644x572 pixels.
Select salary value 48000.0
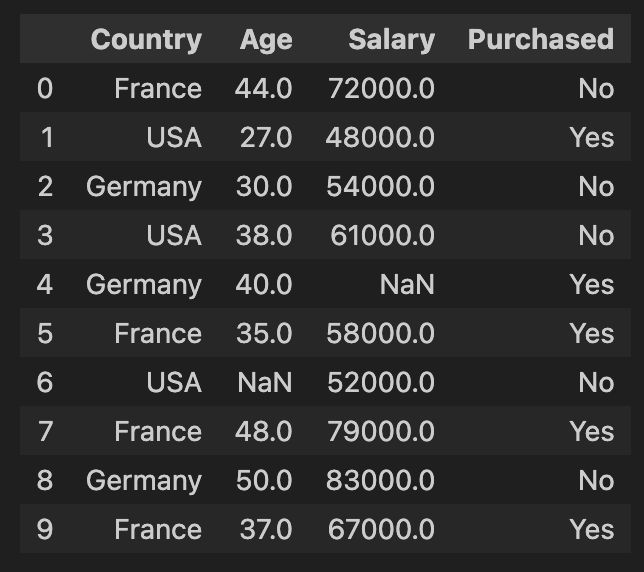(380, 137)
